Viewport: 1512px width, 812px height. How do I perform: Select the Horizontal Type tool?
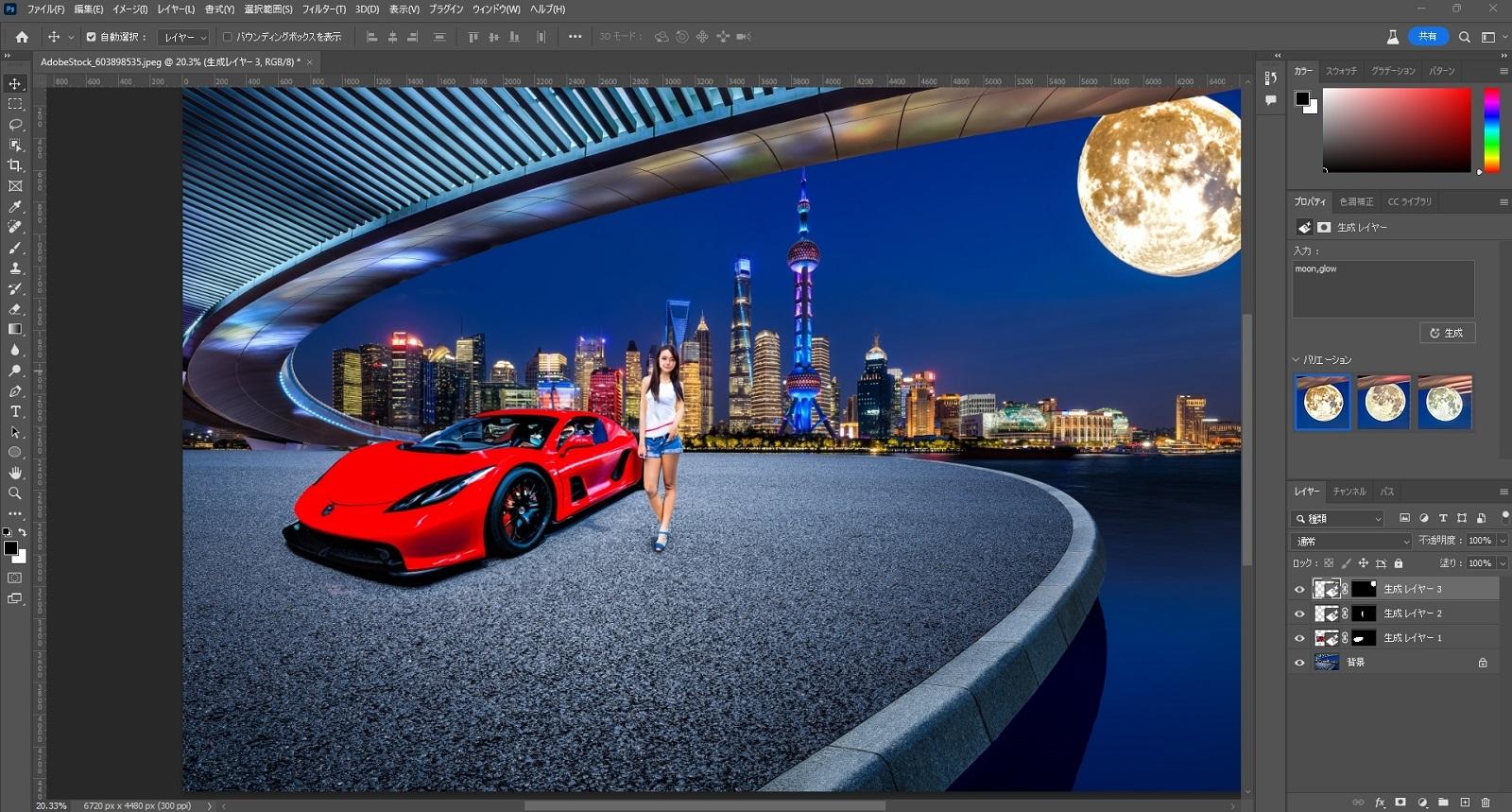(15, 411)
